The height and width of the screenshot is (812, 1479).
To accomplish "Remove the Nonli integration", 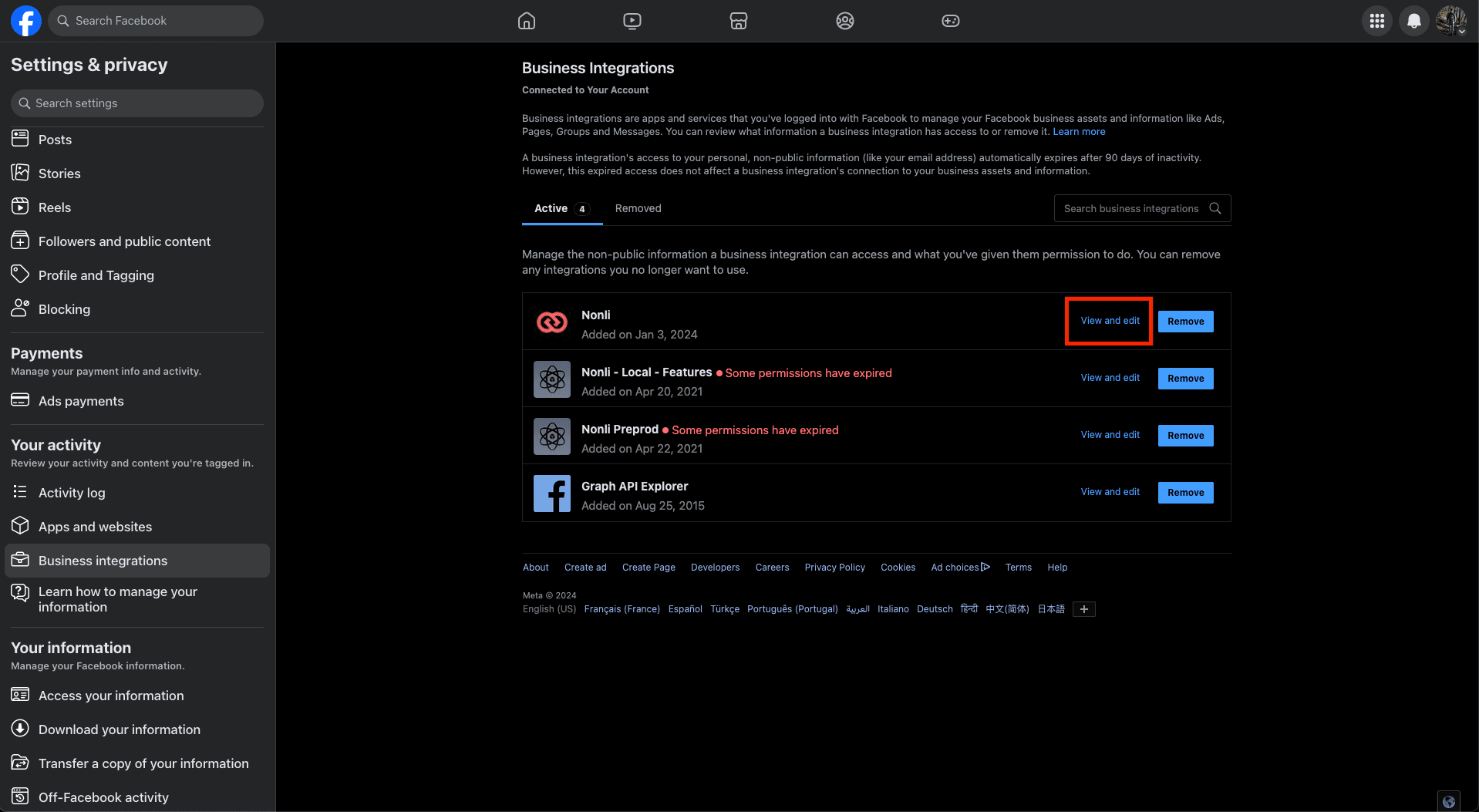I will (1185, 322).
